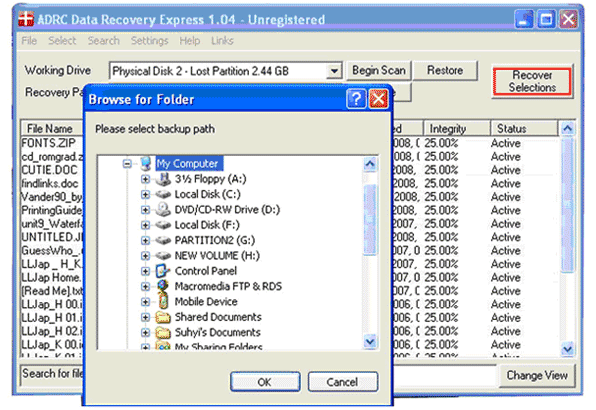The height and width of the screenshot is (410, 596).
Task: Open the Links menu
Action: (x=222, y=41)
